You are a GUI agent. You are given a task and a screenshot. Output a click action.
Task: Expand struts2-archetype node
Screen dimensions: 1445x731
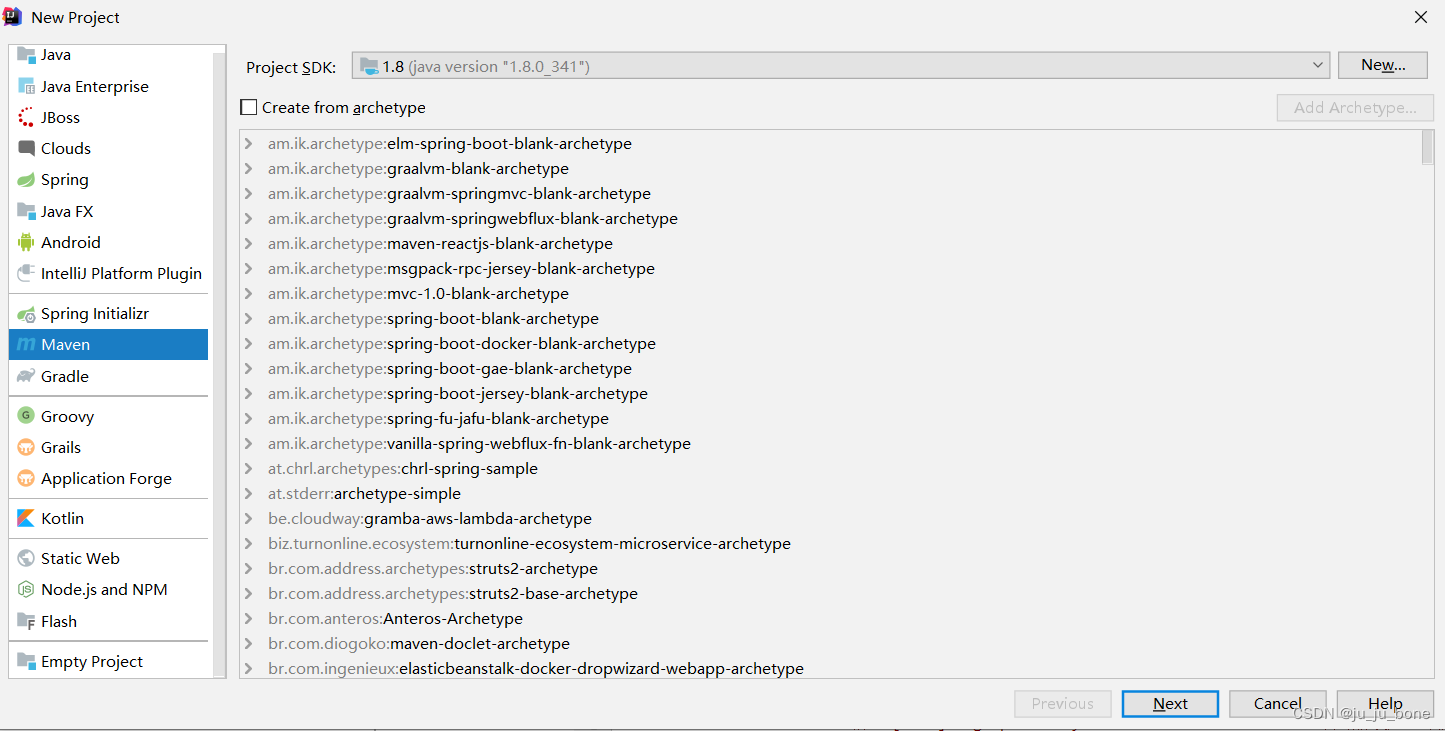click(248, 568)
